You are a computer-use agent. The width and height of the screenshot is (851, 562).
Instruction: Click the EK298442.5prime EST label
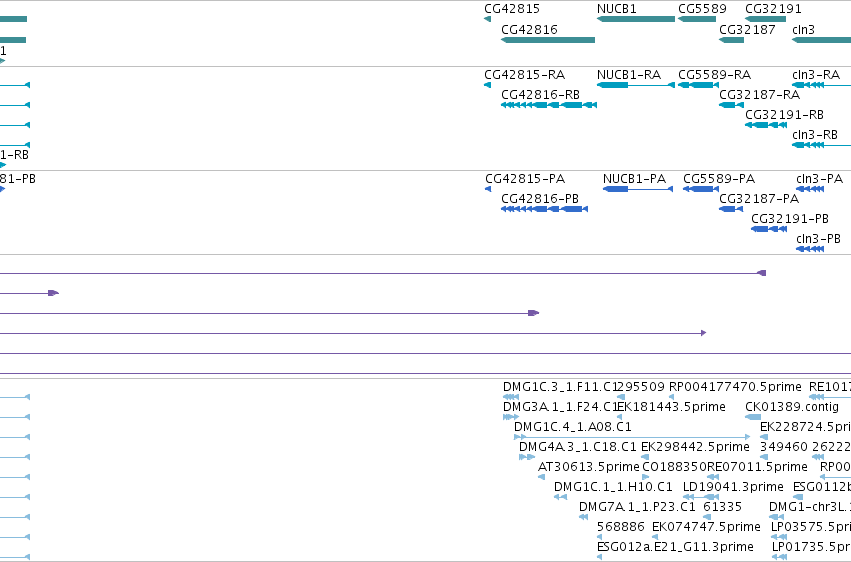(x=695, y=447)
